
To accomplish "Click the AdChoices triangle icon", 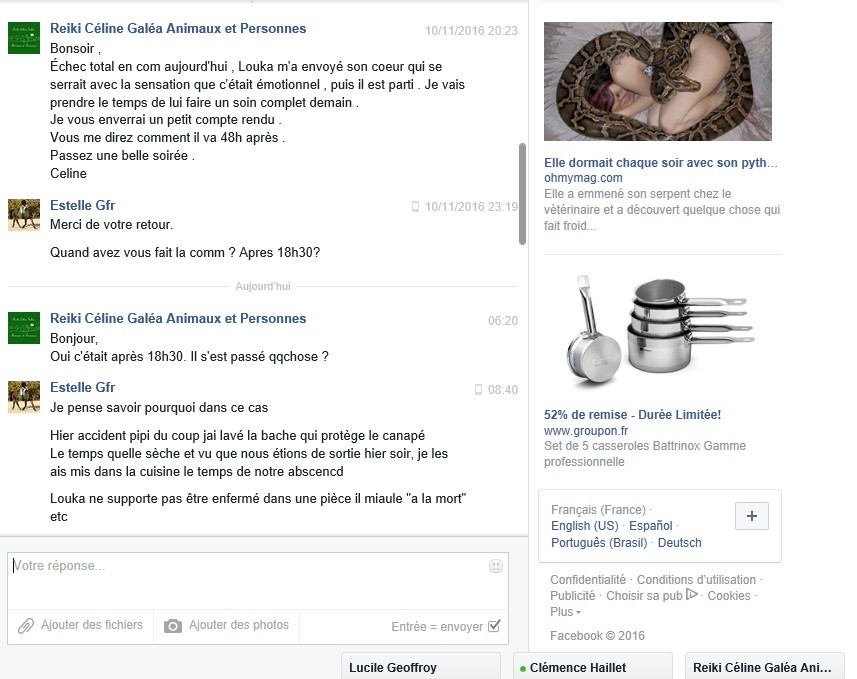I will (x=692, y=594).
